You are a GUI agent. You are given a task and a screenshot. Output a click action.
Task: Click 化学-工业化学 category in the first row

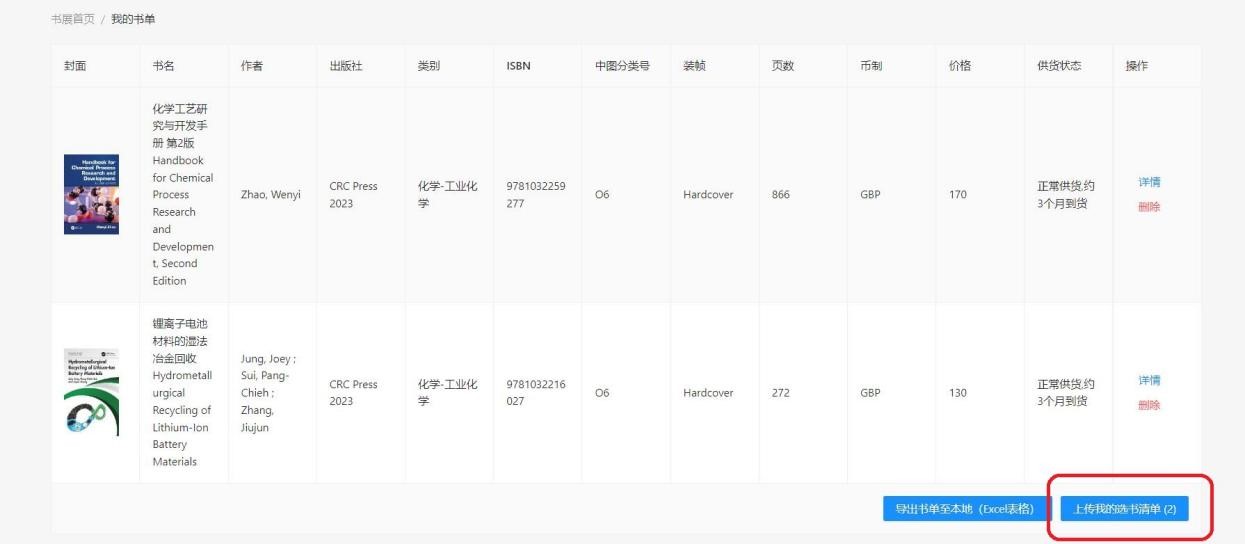pyautogui.click(x=447, y=194)
